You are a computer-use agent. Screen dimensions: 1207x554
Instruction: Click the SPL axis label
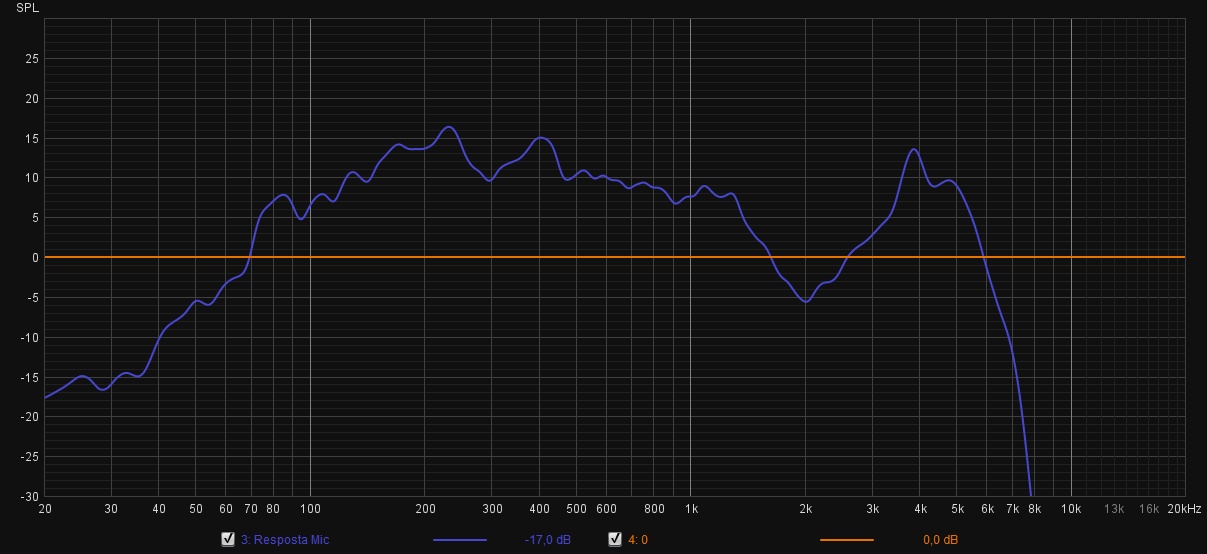[28, 8]
